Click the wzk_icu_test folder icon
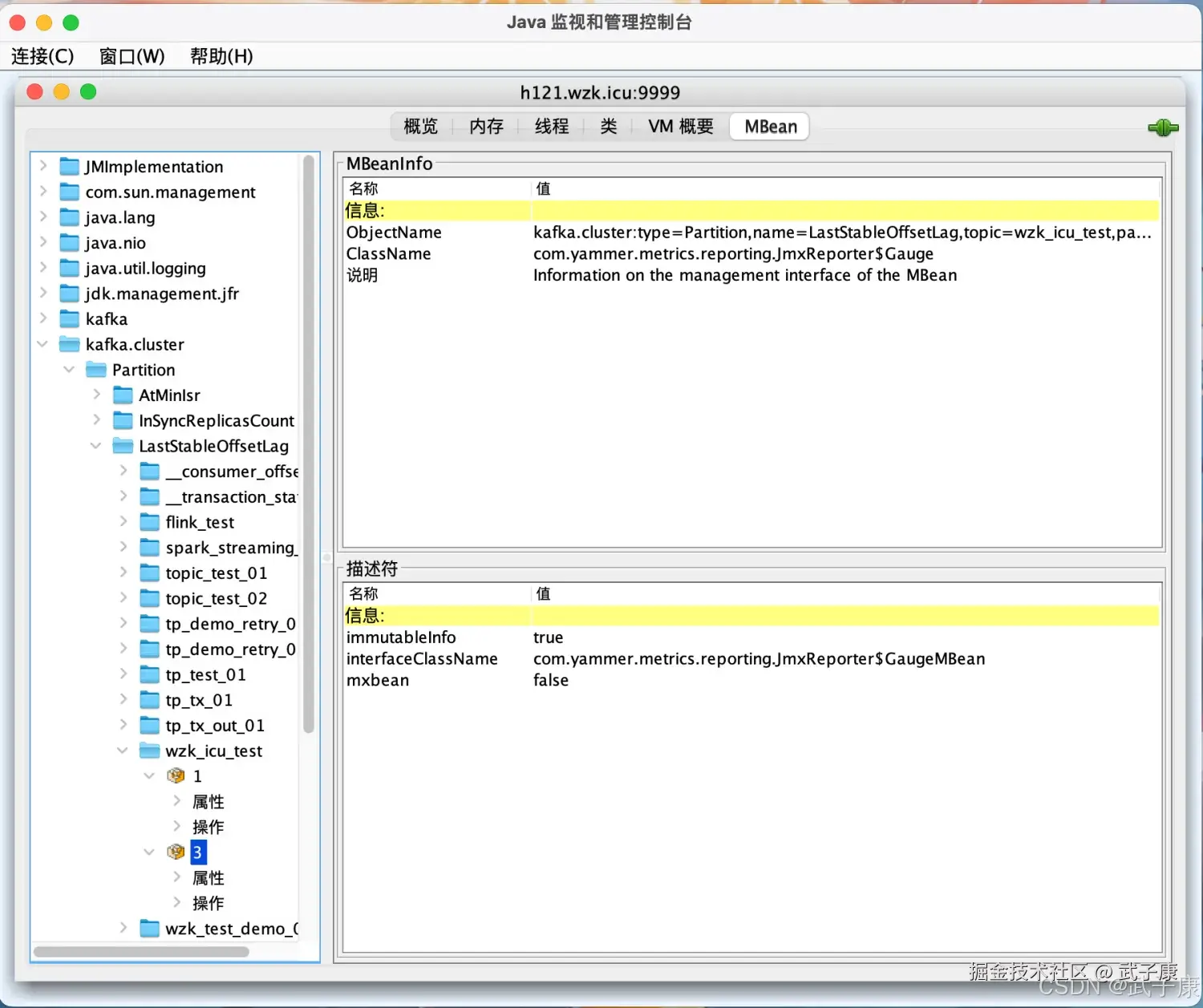The height and width of the screenshot is (1008, 1203). pyautogui.click(x=150, y=751)
